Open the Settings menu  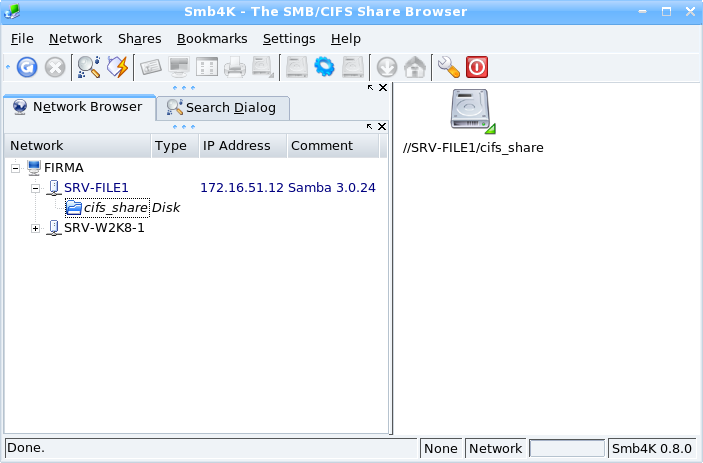289,39
